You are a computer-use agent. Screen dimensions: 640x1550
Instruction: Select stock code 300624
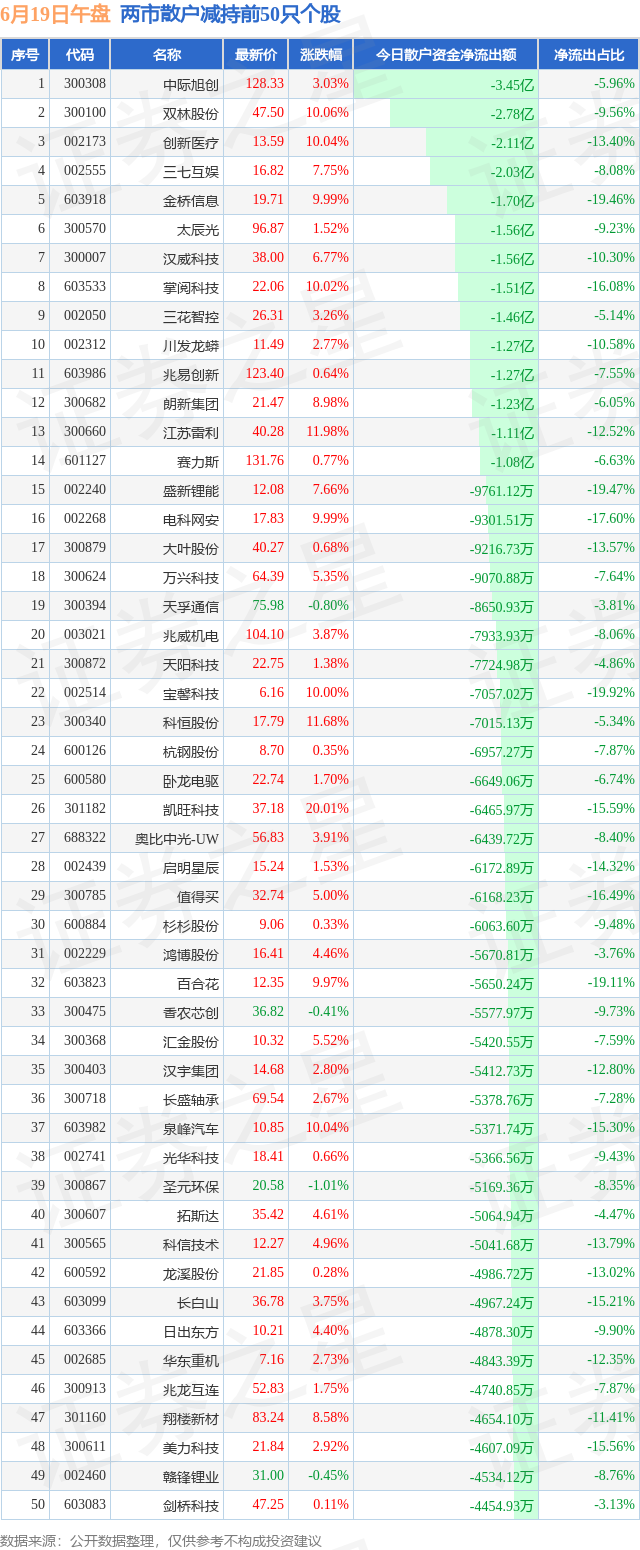point(85,576)
